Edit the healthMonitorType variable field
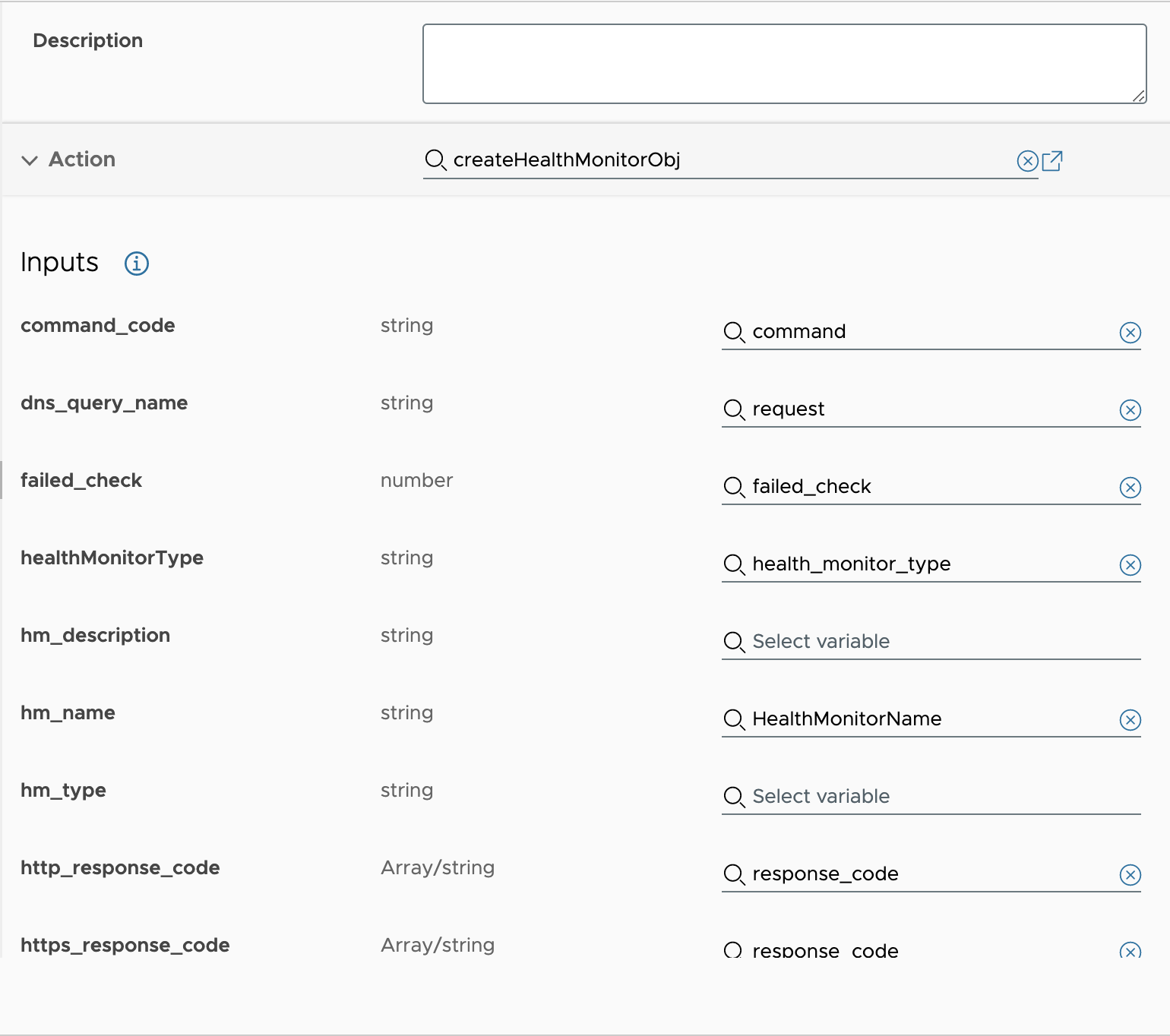The width and height of the screenshot is (1170, 1036). click(919, 564)
